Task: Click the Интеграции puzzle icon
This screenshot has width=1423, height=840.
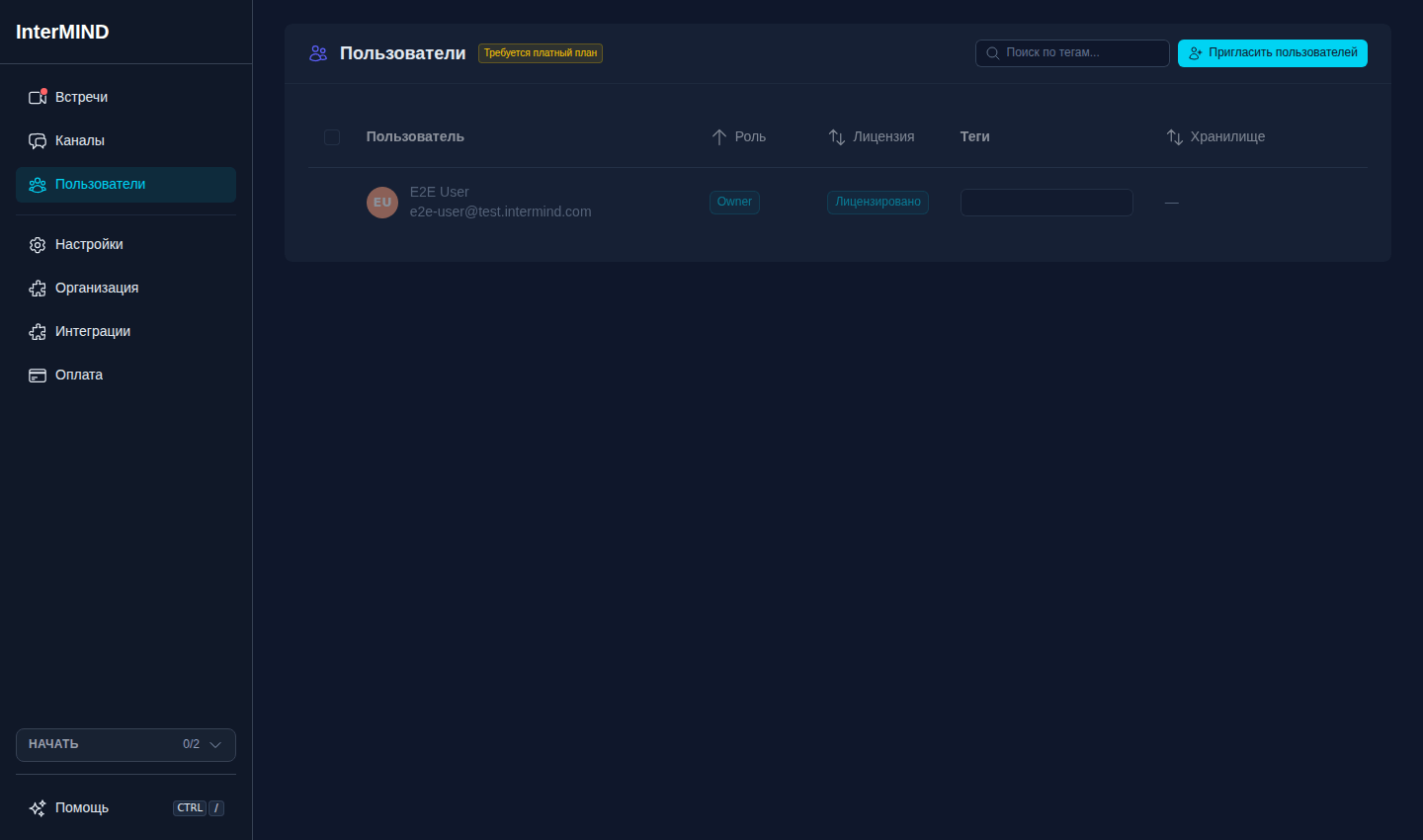Action: [x=38, y=331]
